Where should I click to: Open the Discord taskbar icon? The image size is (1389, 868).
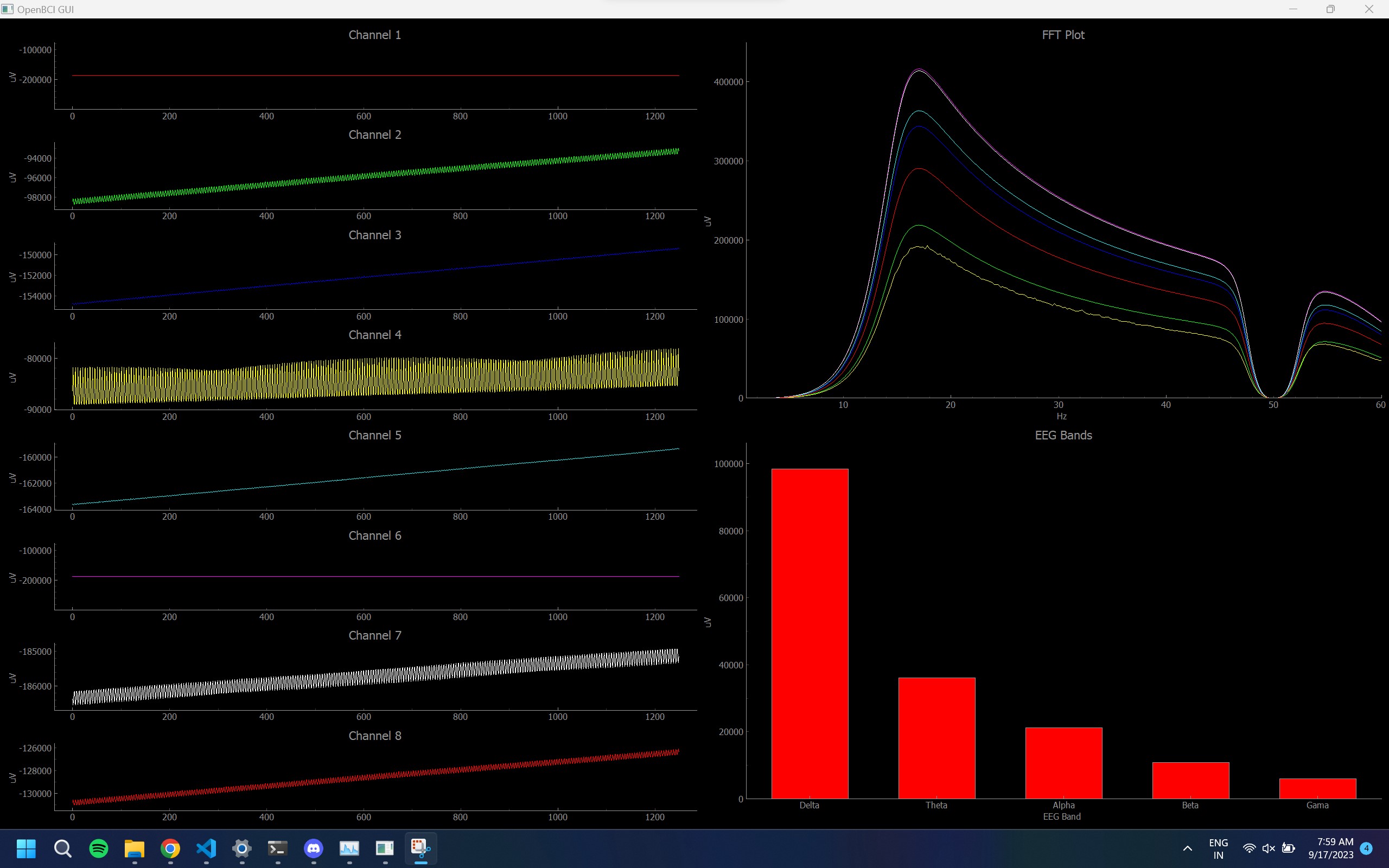[314, 848]
